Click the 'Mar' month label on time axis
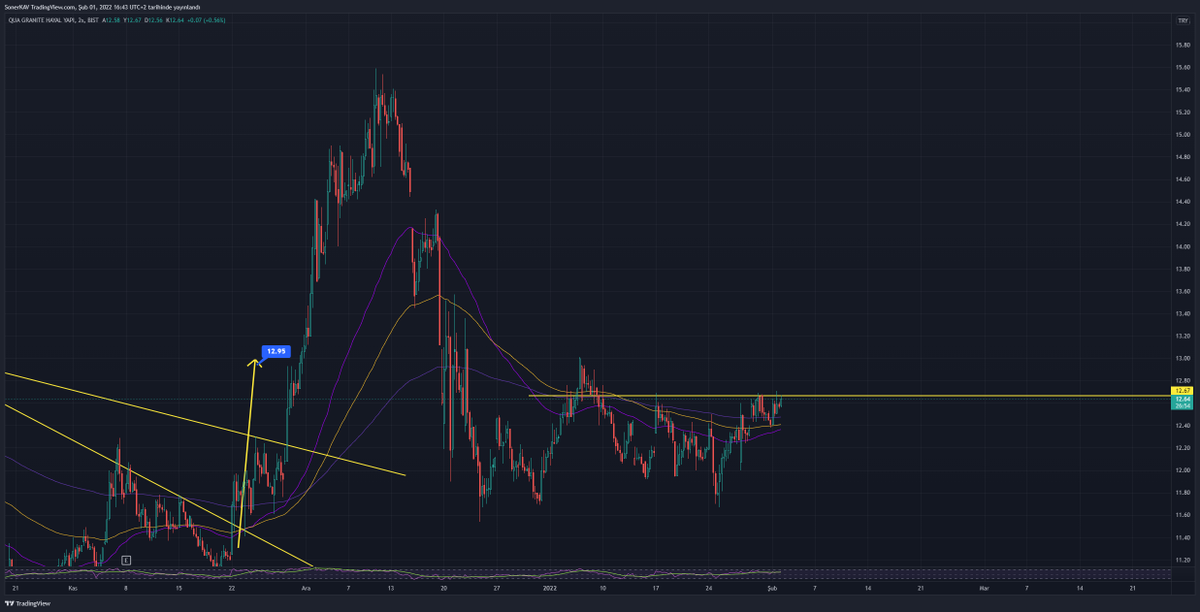This screenshot has height=612, width=1200. pos(983,590)
